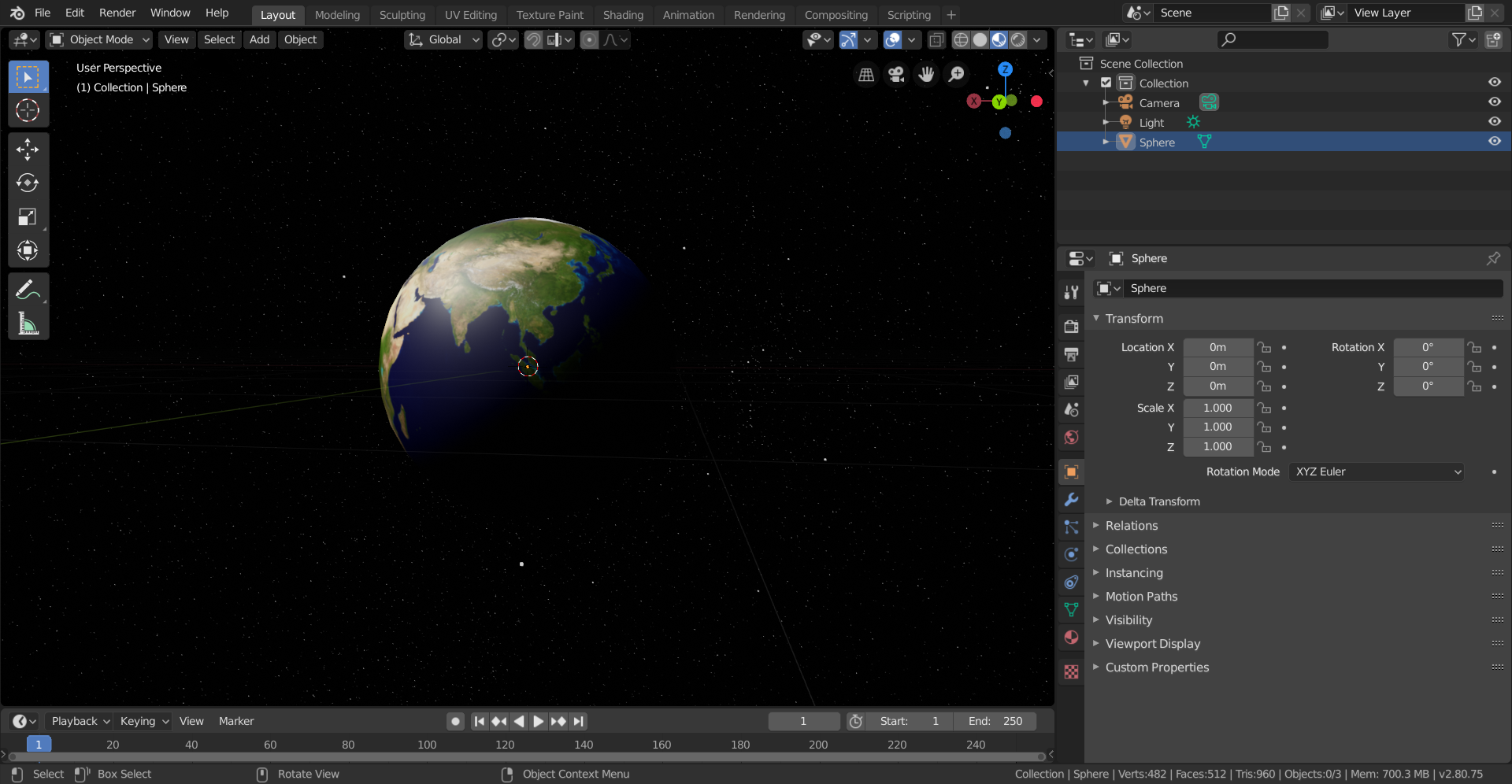This screenshot has height=784, width=1512.
Task: Toggle camera view icon in viewport
Action: [x=896, y=74]
